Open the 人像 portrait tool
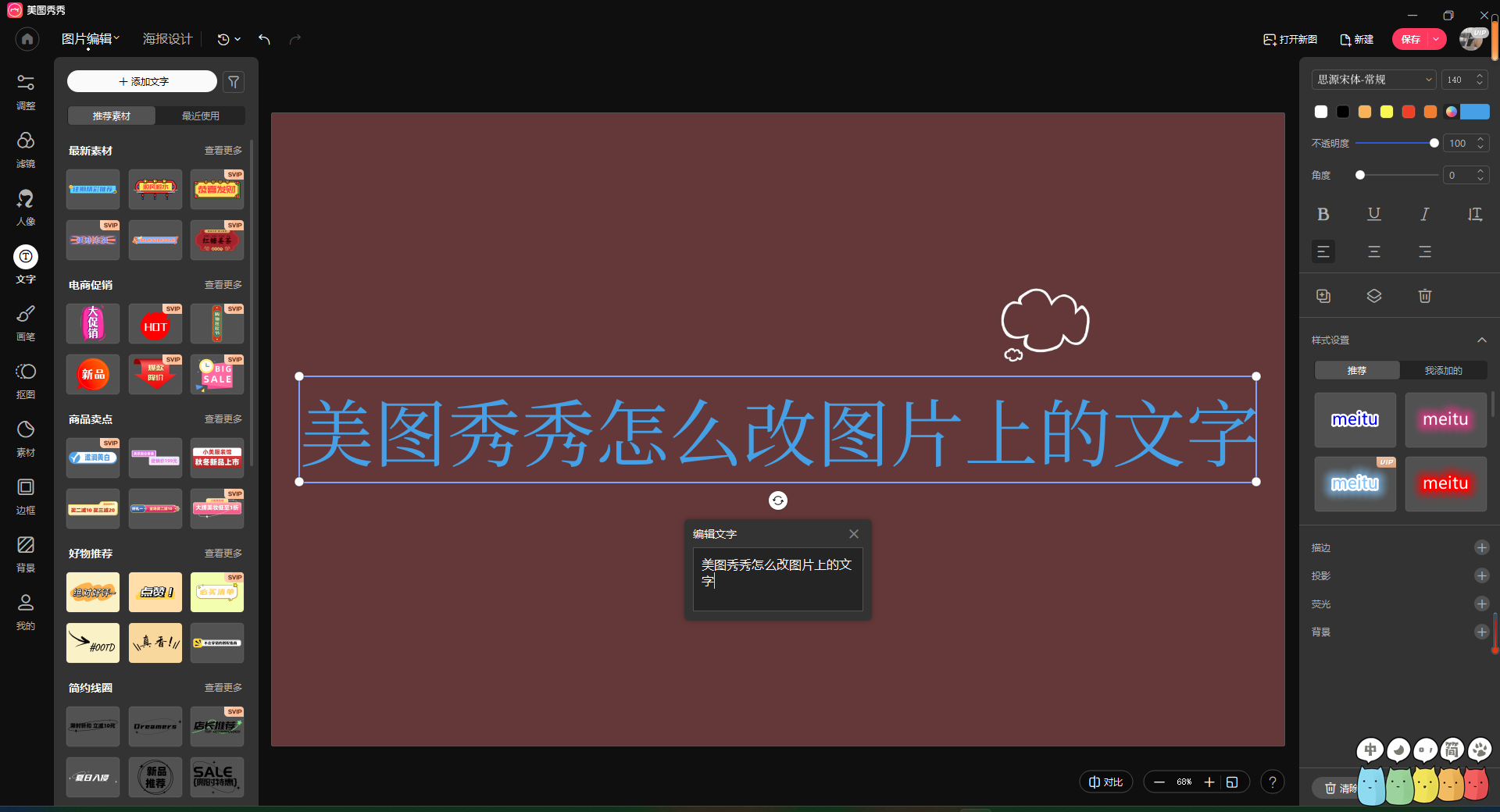The image size is (1500, 812). (x=26, y=207)
